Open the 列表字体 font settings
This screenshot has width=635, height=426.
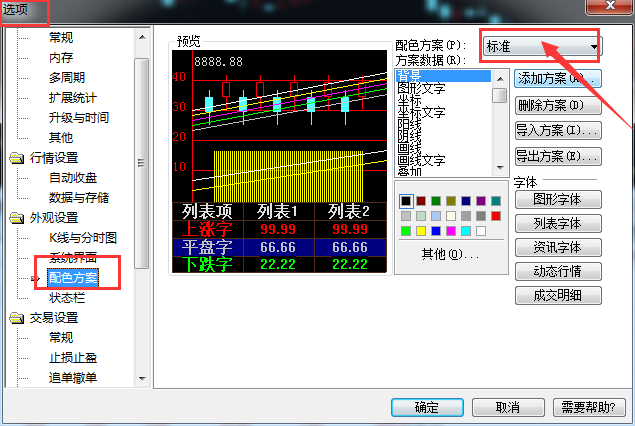(x=558, y=223)
